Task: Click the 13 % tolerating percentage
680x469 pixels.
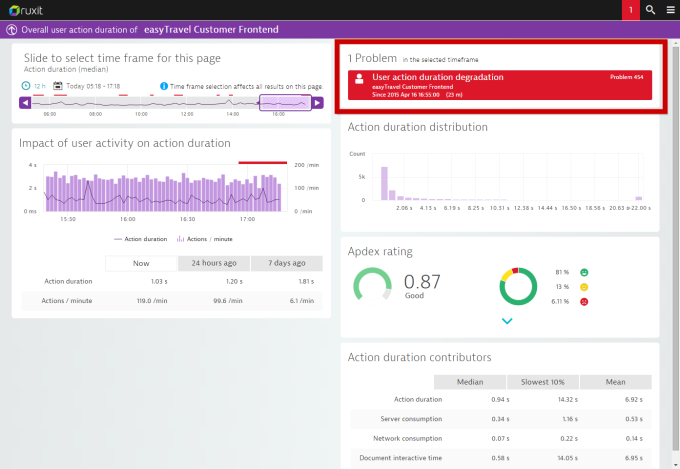Action: tap(562, 287)
